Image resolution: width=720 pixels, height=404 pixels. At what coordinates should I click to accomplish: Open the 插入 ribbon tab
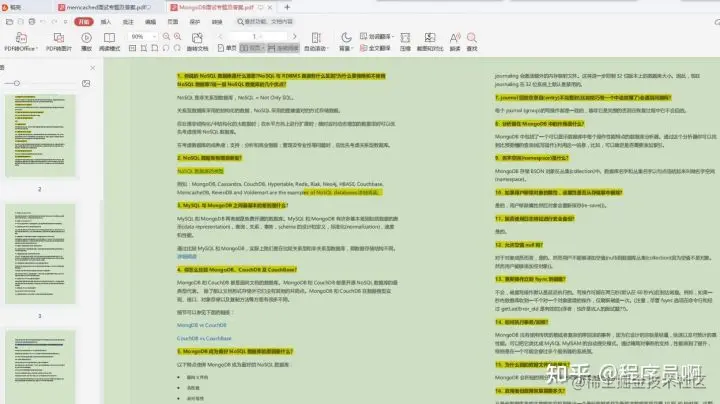click(x=106, y=22)
